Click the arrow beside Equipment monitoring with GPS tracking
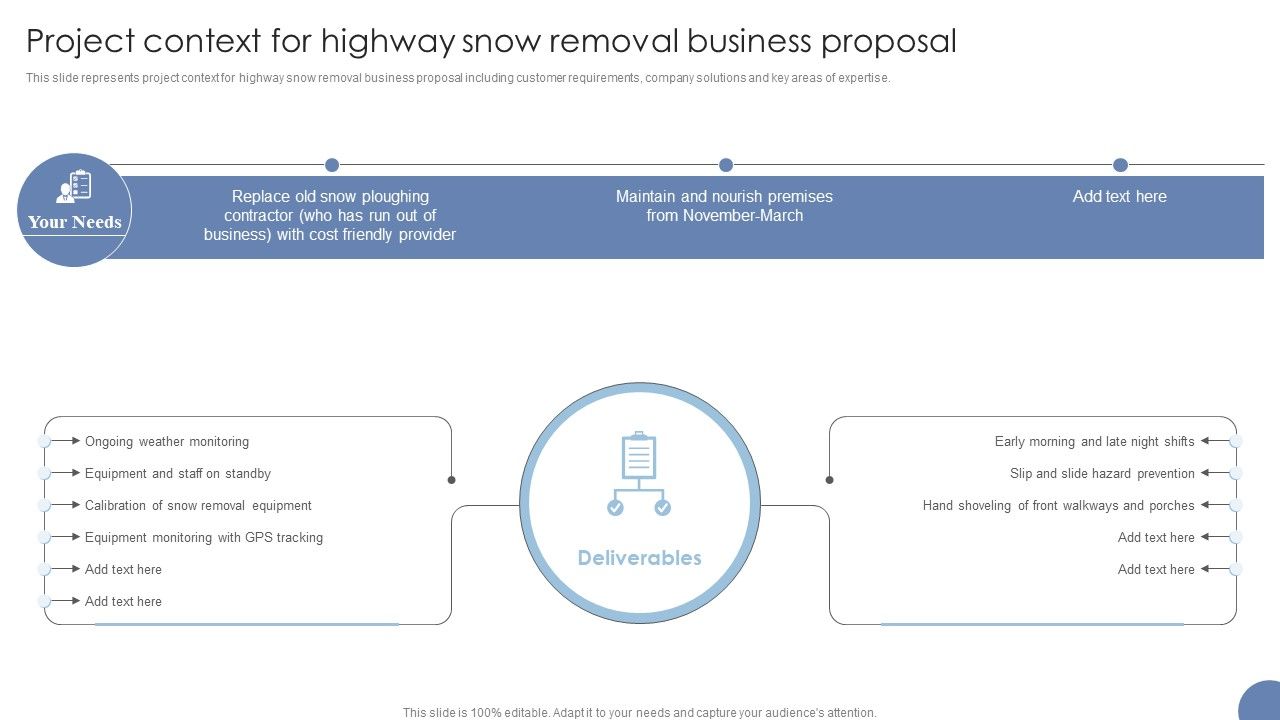Image resolution: width=1280 pixels, height=720 pixels. (x=66, y=537)
